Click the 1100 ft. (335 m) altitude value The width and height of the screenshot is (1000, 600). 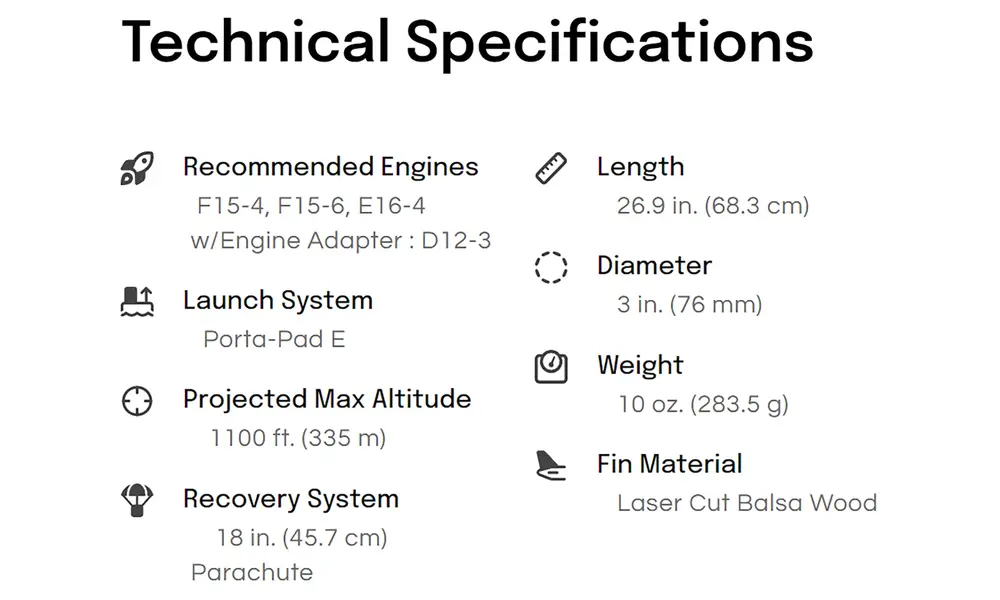click(298, 439)
